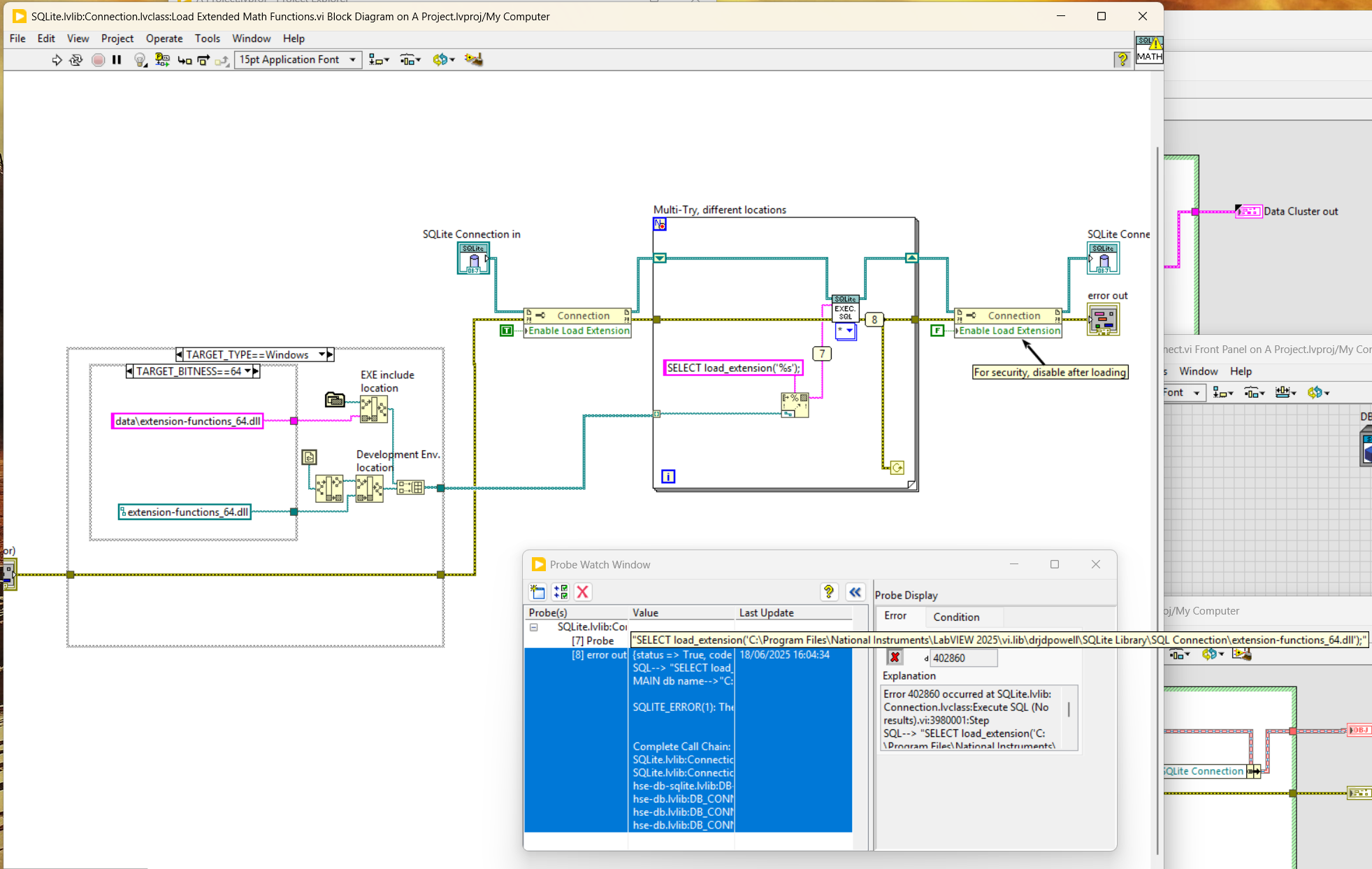Click the Step Out button
This screenshot has height=869, width=1372.
tap(222, 60)
